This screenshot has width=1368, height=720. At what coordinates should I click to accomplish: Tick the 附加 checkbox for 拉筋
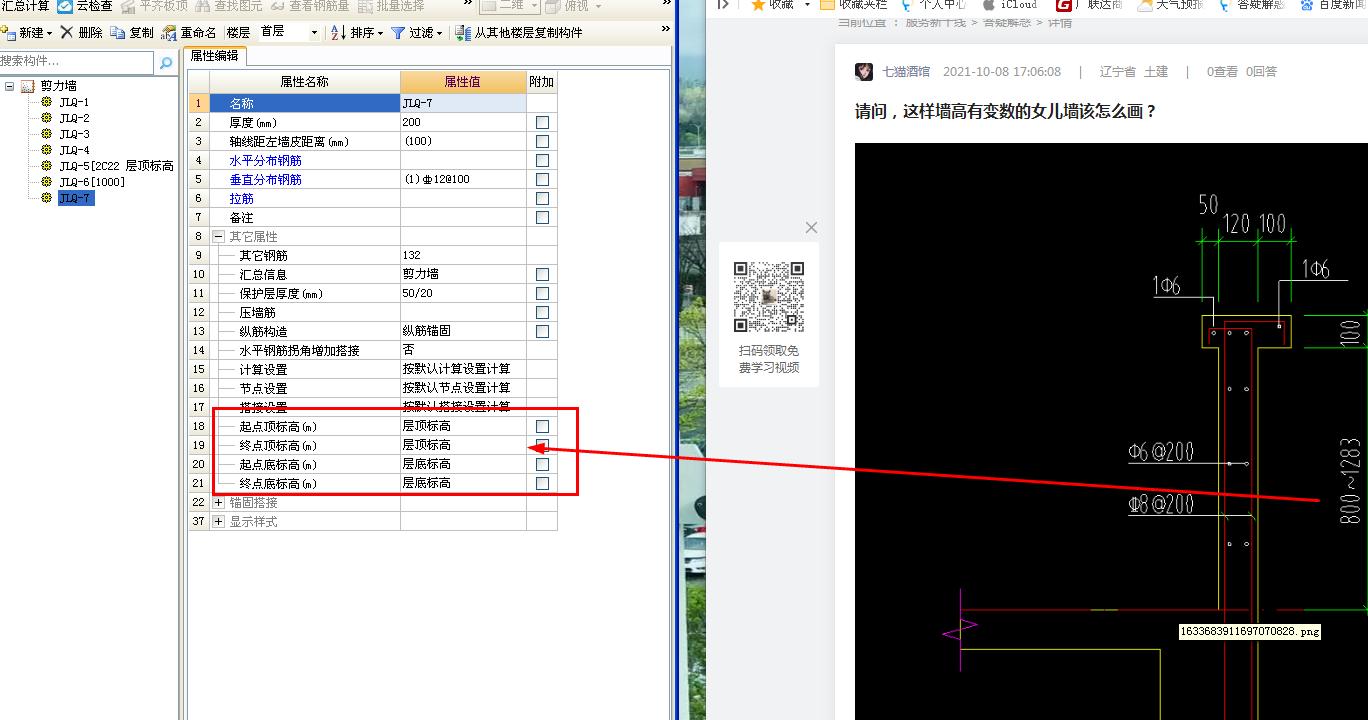(x=542, y=198)
